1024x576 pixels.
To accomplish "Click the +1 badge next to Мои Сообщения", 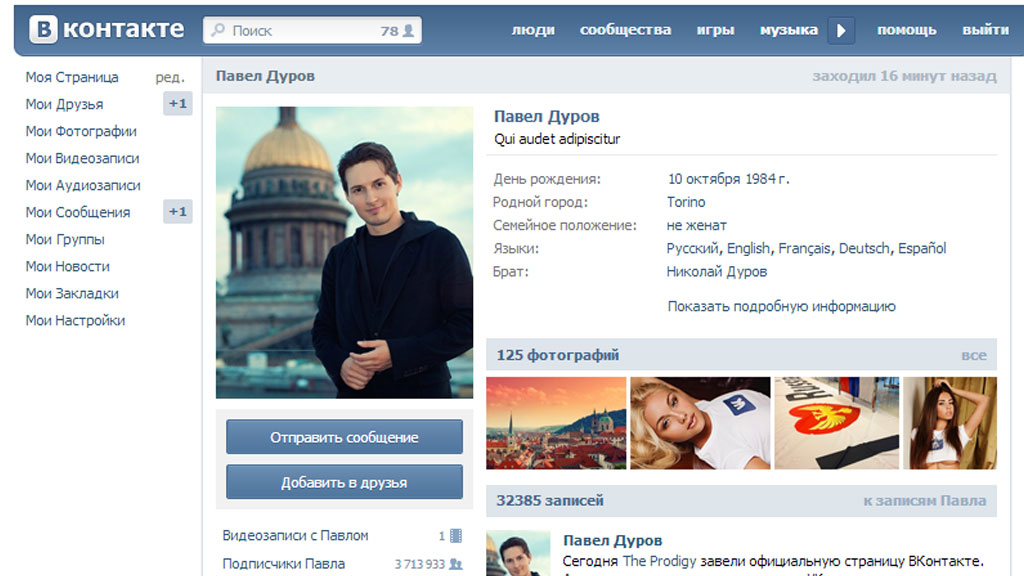I will click(x=178, y=212).
